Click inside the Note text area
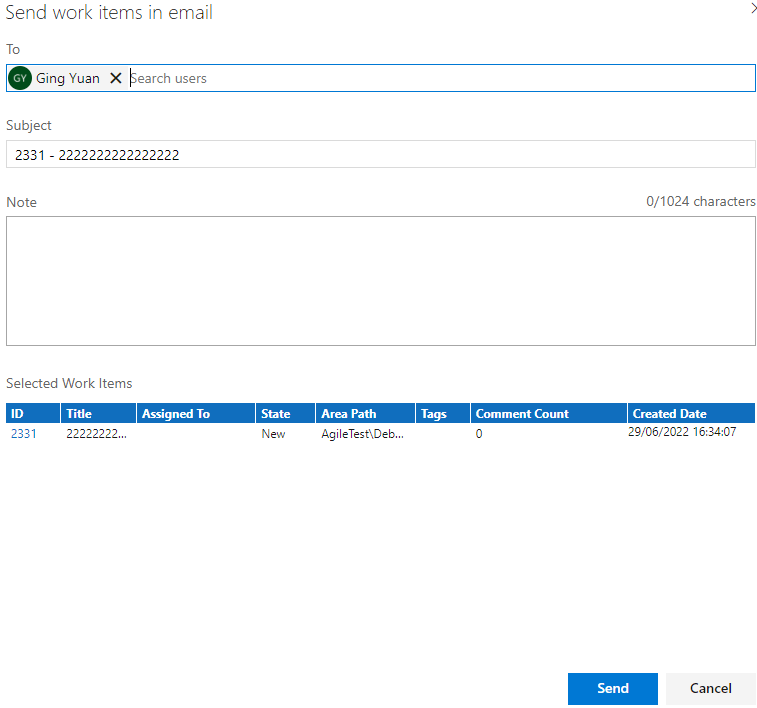The width and height of the screenshot is (757, 708). click(x=380, y=281)
